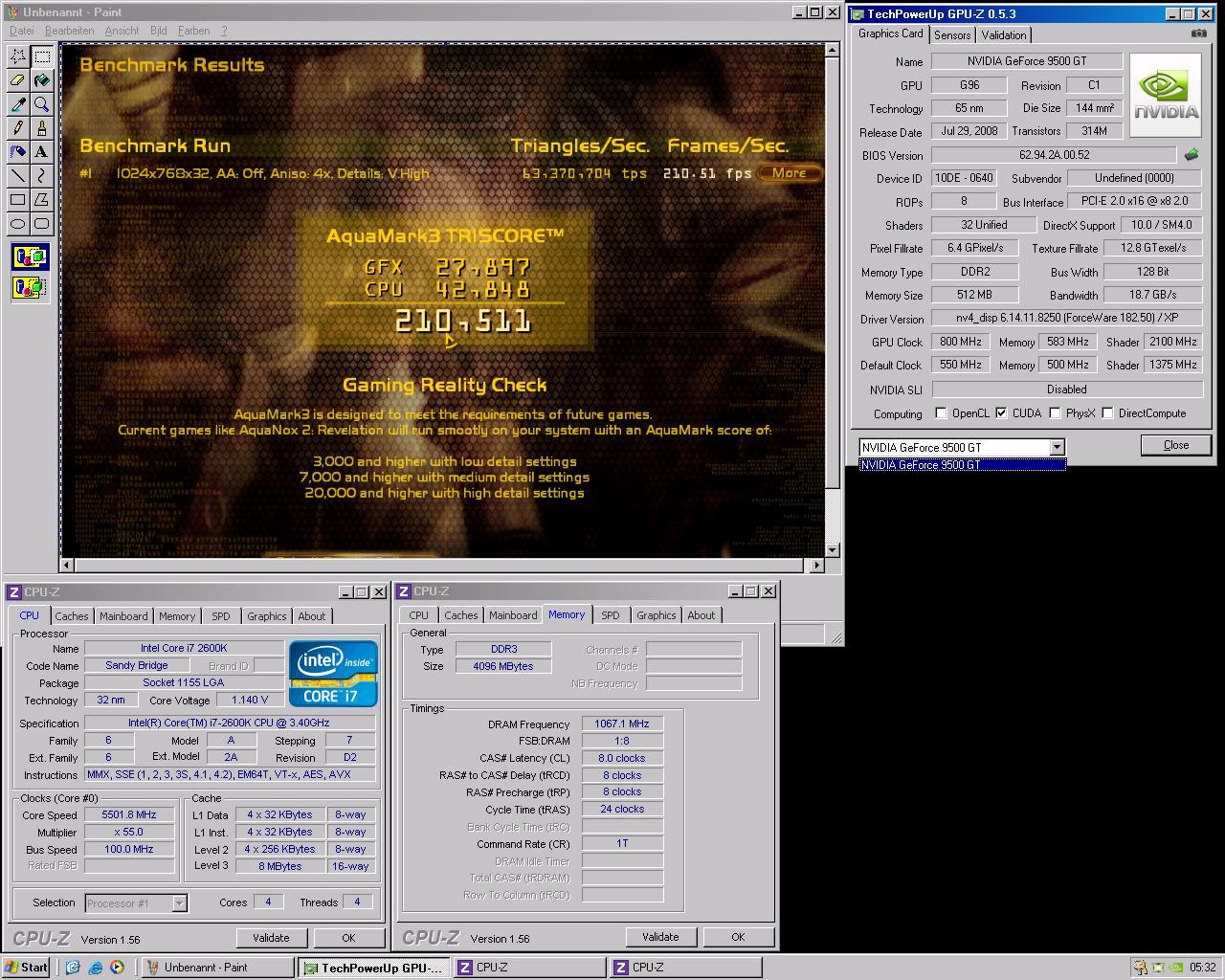Tick the DirectCompute checkbox in GPU-Z

pyautogui.click(x=1107, y=413)
